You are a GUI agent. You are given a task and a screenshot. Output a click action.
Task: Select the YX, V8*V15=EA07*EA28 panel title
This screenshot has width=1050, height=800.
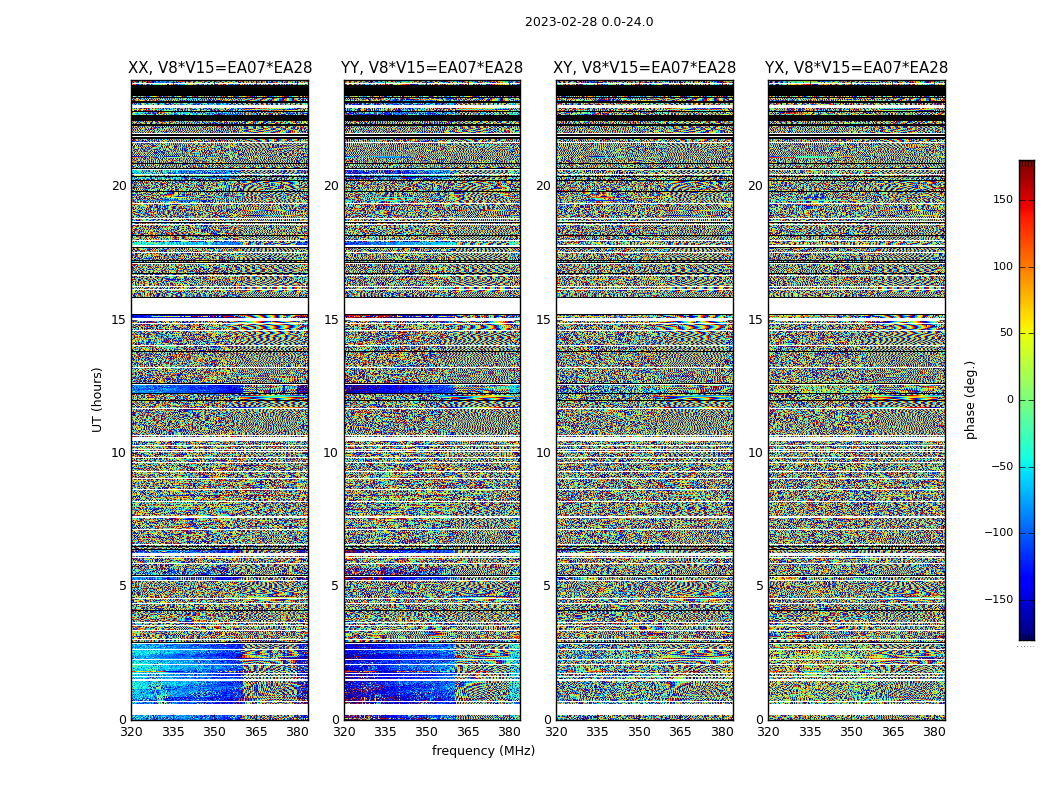[856, 68]
